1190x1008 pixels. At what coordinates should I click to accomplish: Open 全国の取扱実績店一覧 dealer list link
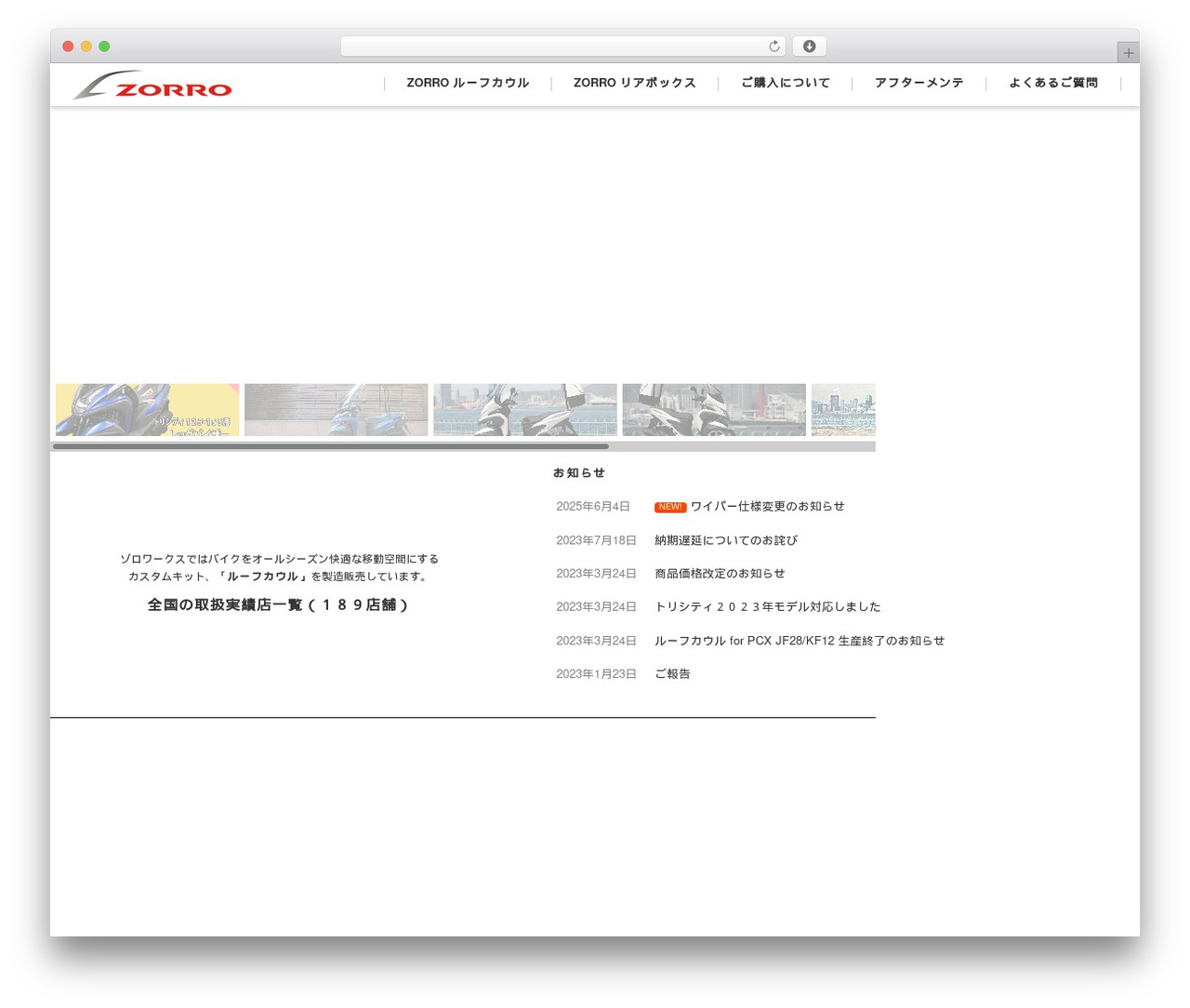278,604
